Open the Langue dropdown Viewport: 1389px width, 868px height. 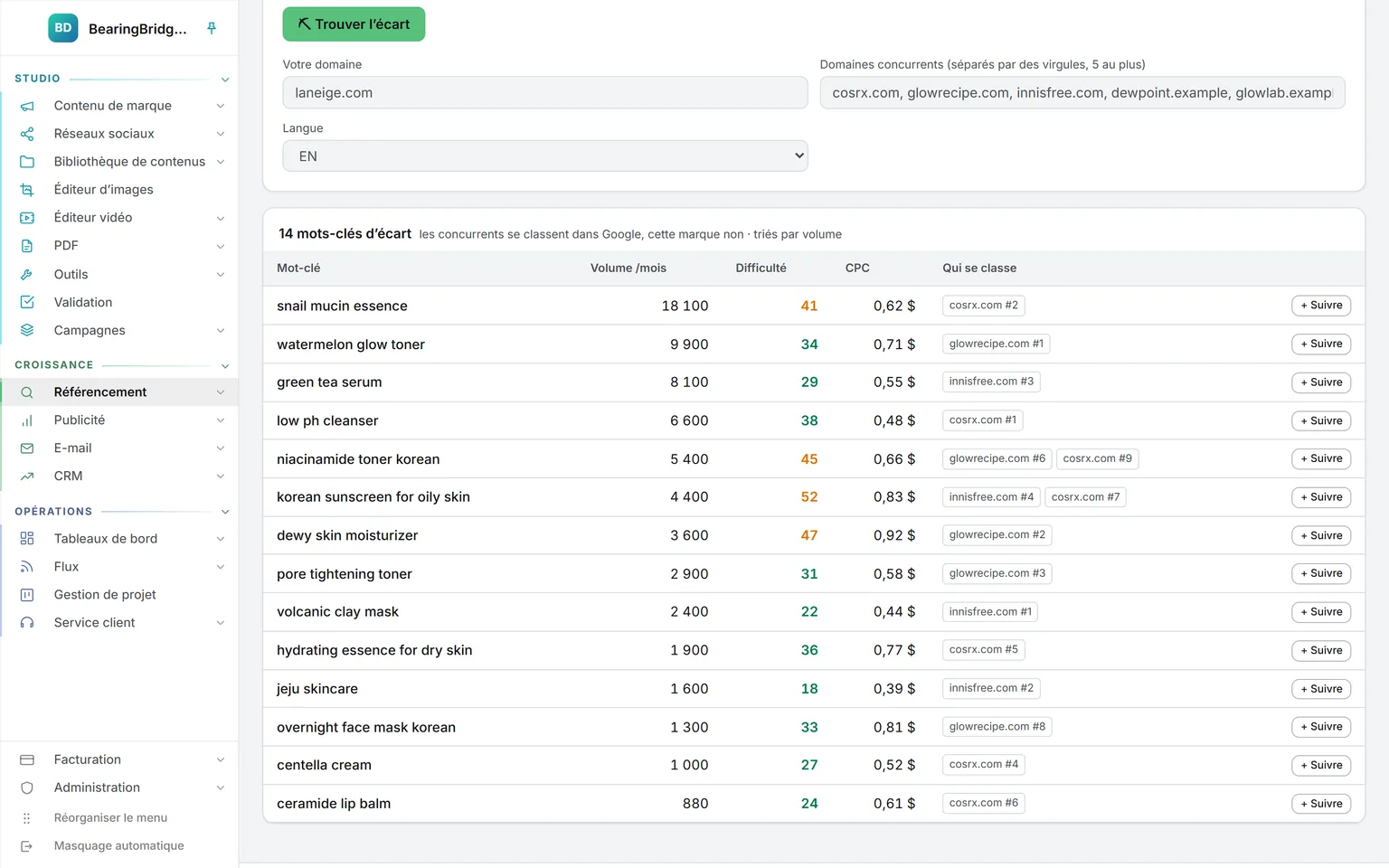point(545,156)
